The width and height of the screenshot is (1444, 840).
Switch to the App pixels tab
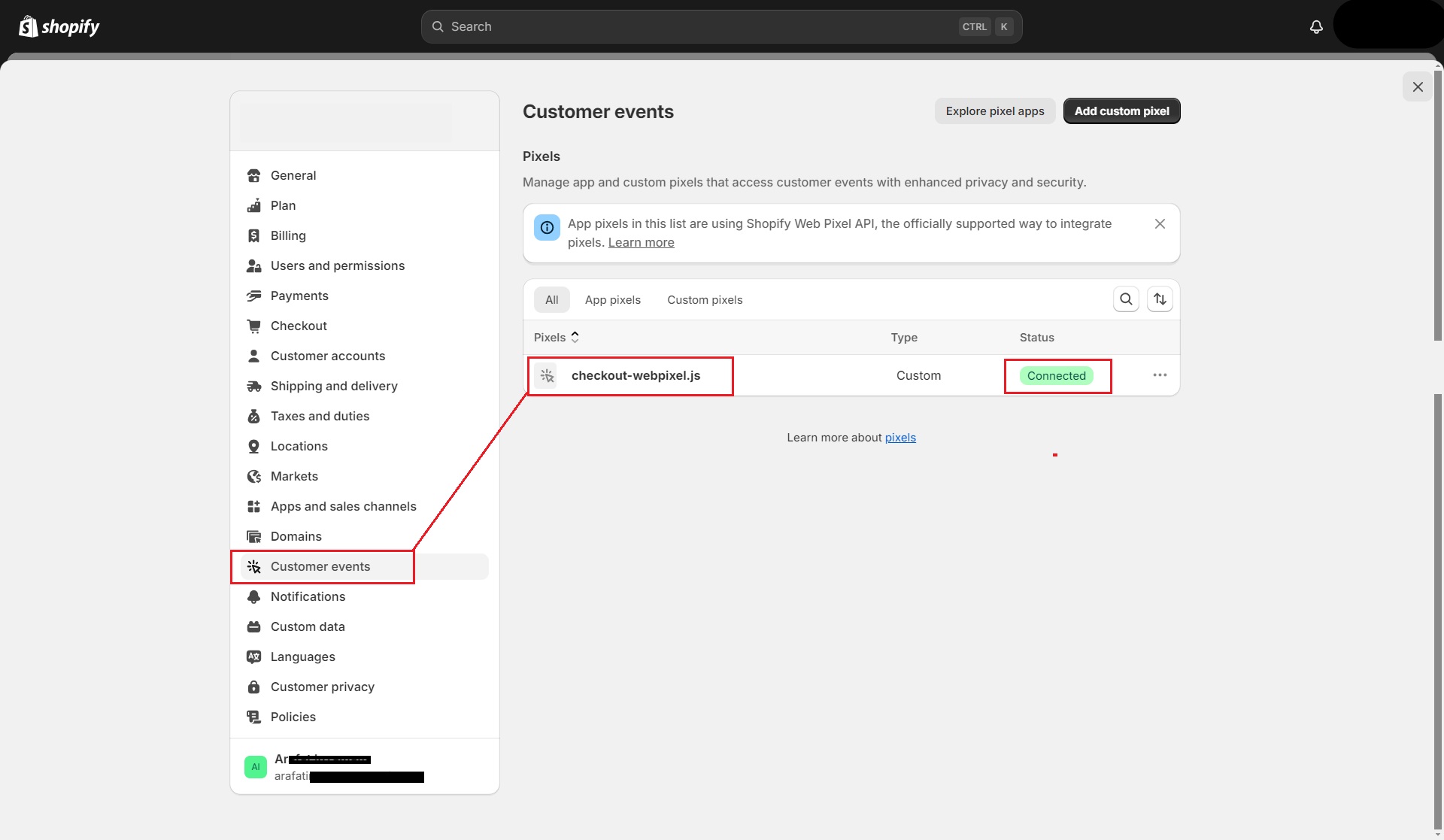coord(613,299)
